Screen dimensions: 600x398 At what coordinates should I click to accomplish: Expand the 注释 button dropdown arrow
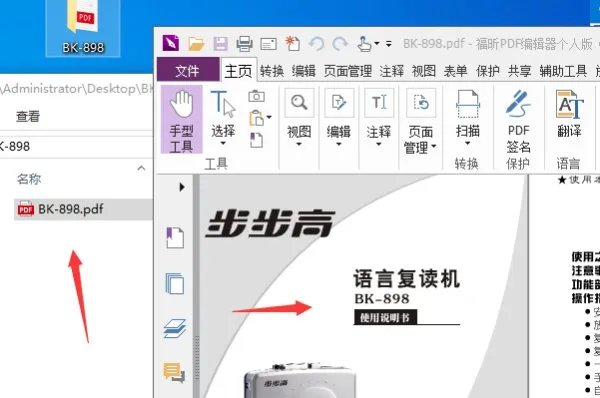pyautogui.click(x=378, y=145)
